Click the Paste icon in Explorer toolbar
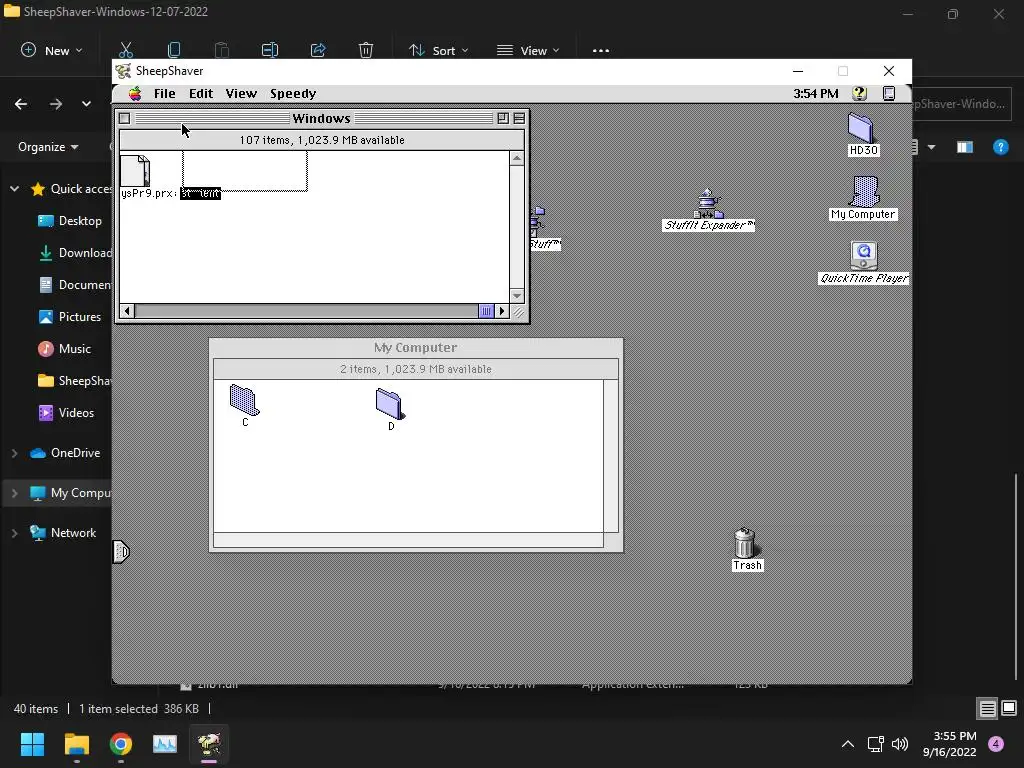The image size is (1024, 768). click(x=222, y=50)
